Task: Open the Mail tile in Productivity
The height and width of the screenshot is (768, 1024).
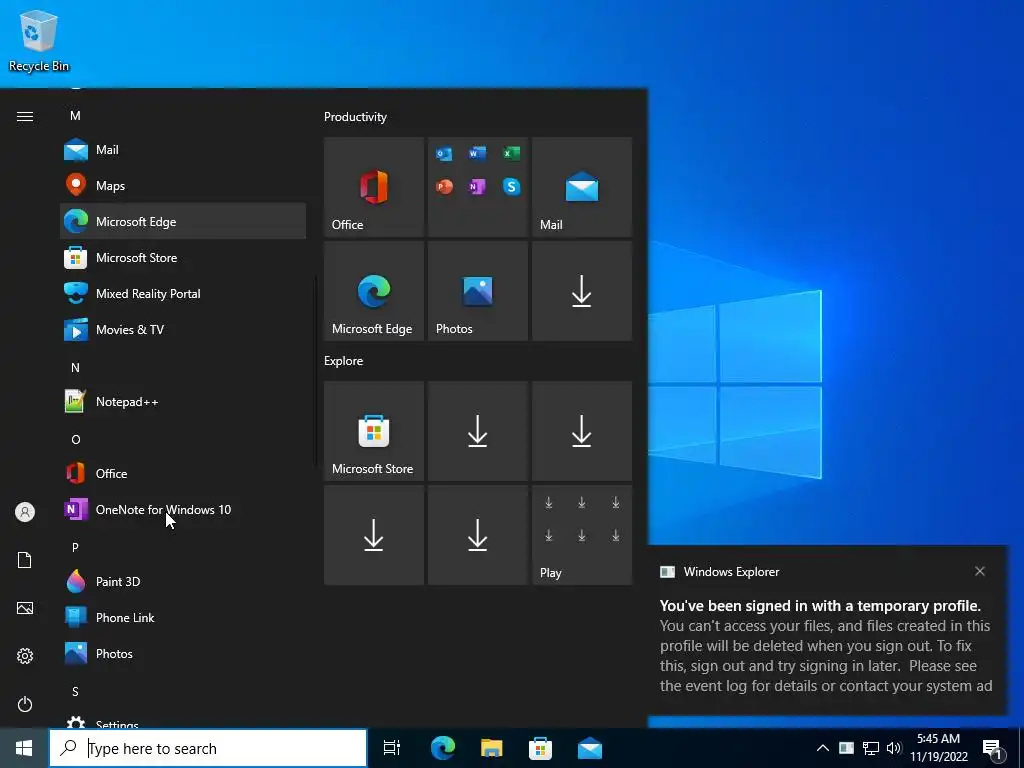Action: pyautogui.click(x=582, y=187)
